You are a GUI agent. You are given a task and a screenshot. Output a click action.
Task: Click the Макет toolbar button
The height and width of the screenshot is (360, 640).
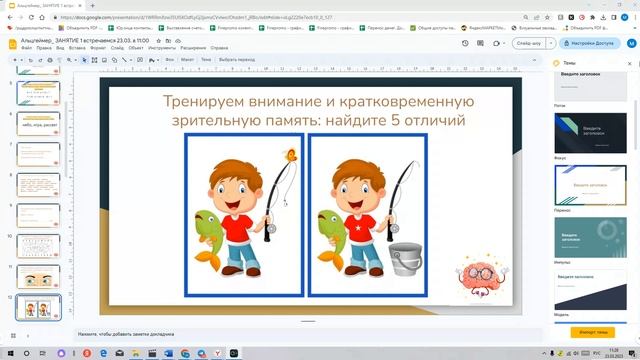pos(187,60)
